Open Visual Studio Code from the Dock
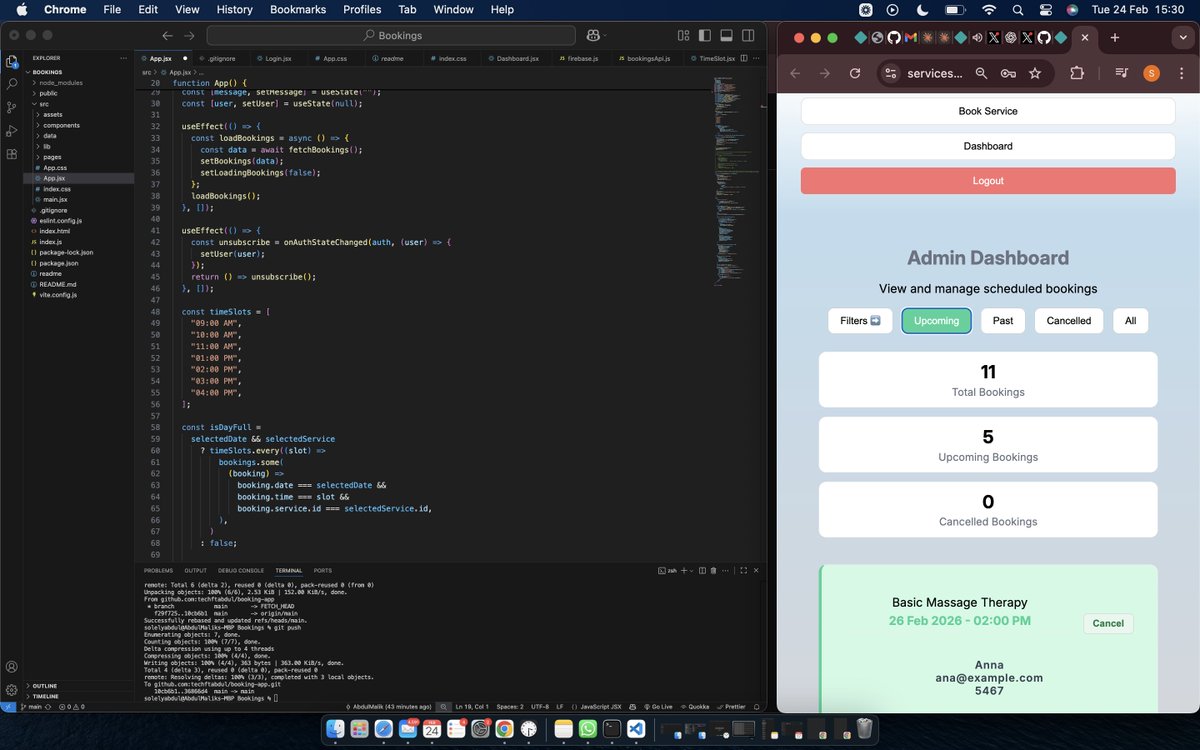Image resolution: width=1200 pixels, height=750 pixels. coord(634,729)
